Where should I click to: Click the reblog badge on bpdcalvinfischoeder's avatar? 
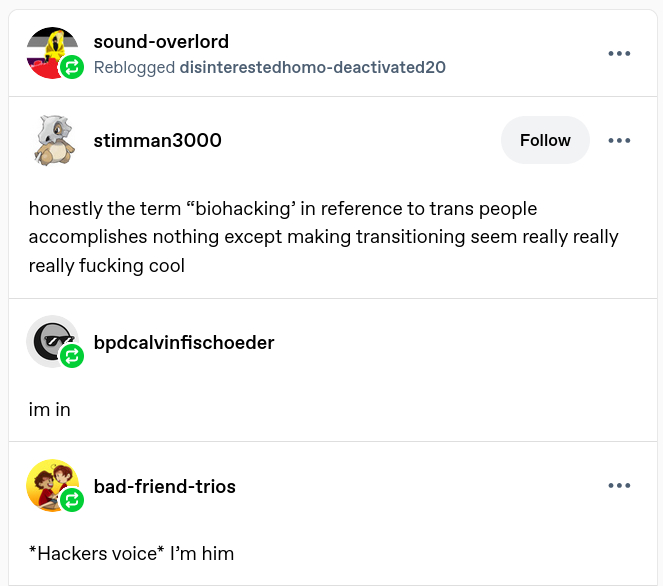tap(71, 355)
